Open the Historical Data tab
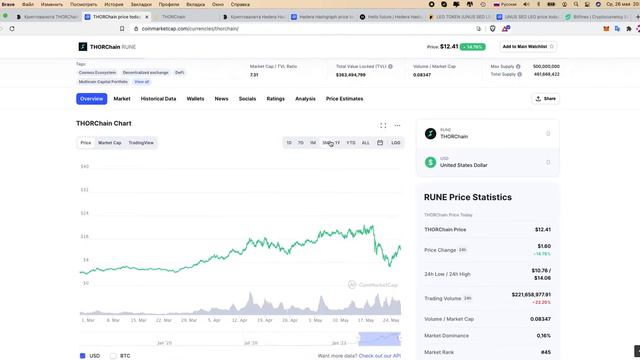640x360 pixels. click(x=158, y=99)
